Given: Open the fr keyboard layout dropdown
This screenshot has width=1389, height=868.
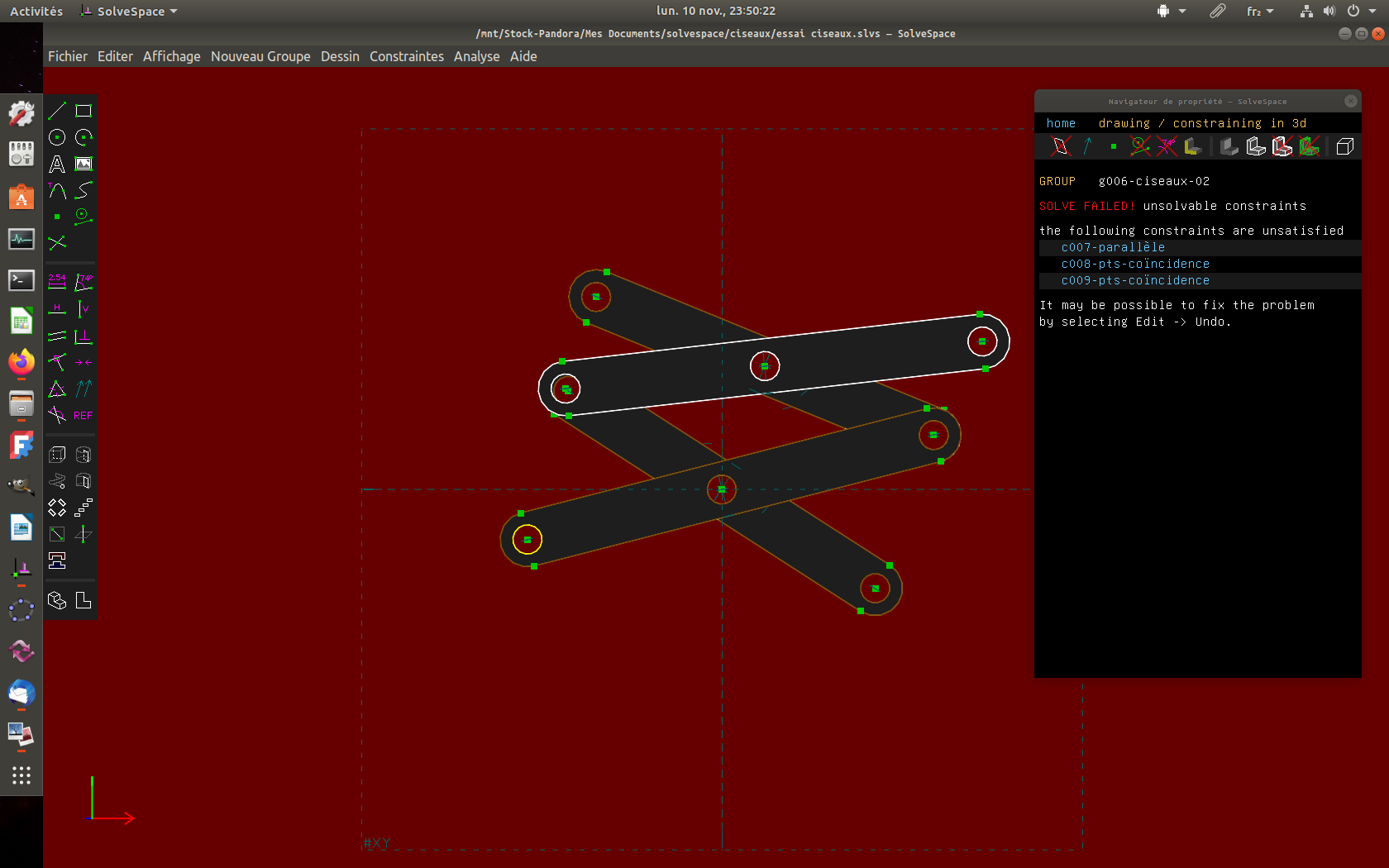Looking at the screenshot, I should pyautogui.click(x=1260, y=12).
